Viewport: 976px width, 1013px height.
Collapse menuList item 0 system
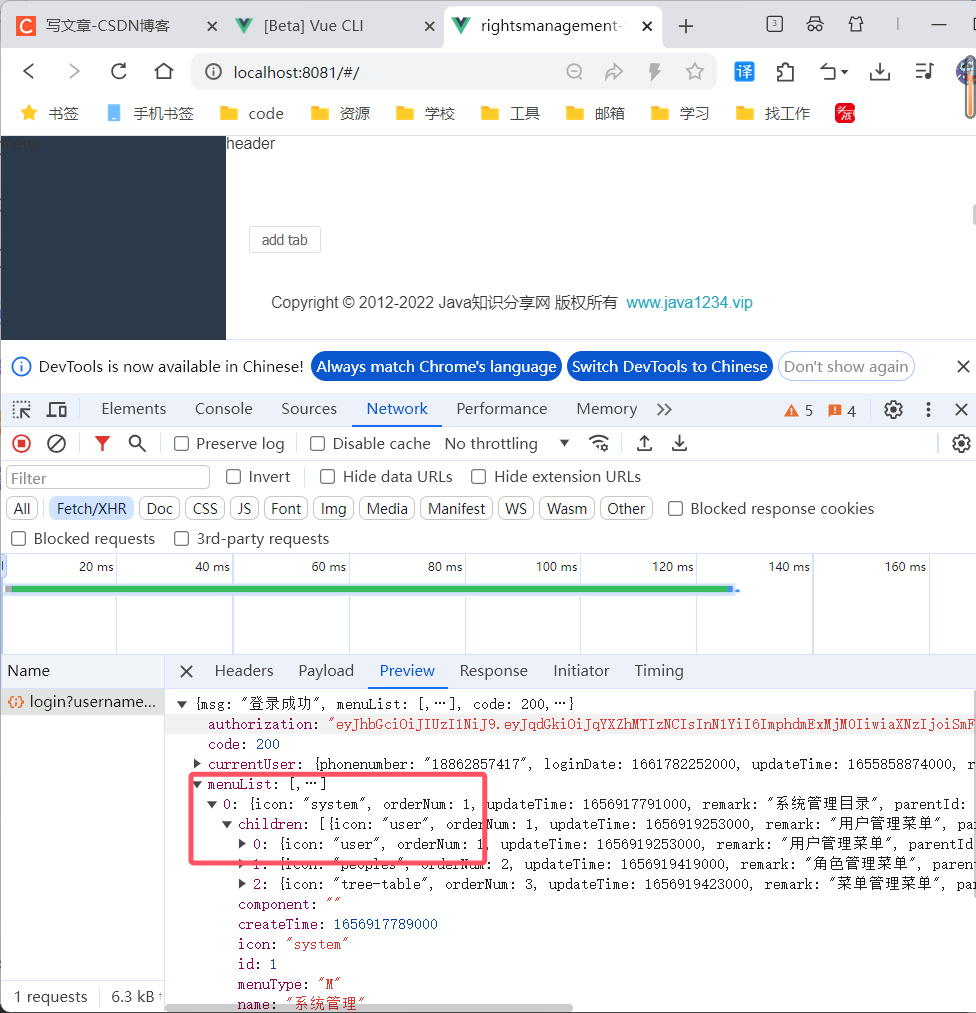pos(212,804)
